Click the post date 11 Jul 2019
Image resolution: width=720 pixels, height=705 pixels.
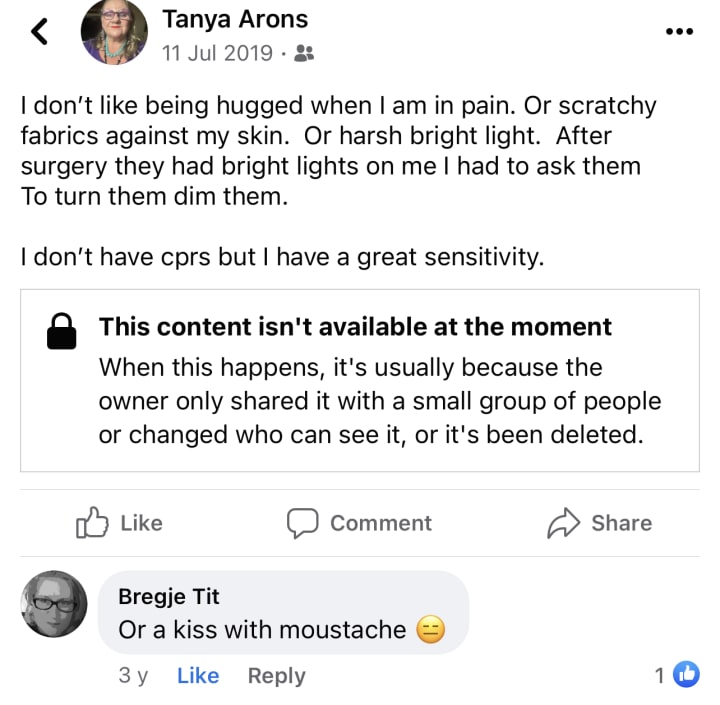[x=217, y=54]
